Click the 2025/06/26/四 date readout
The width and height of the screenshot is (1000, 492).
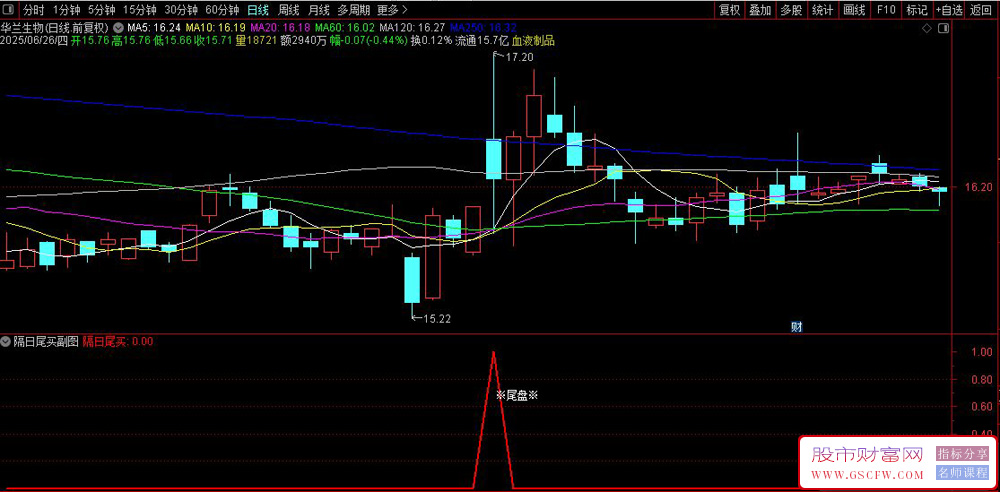34,40
